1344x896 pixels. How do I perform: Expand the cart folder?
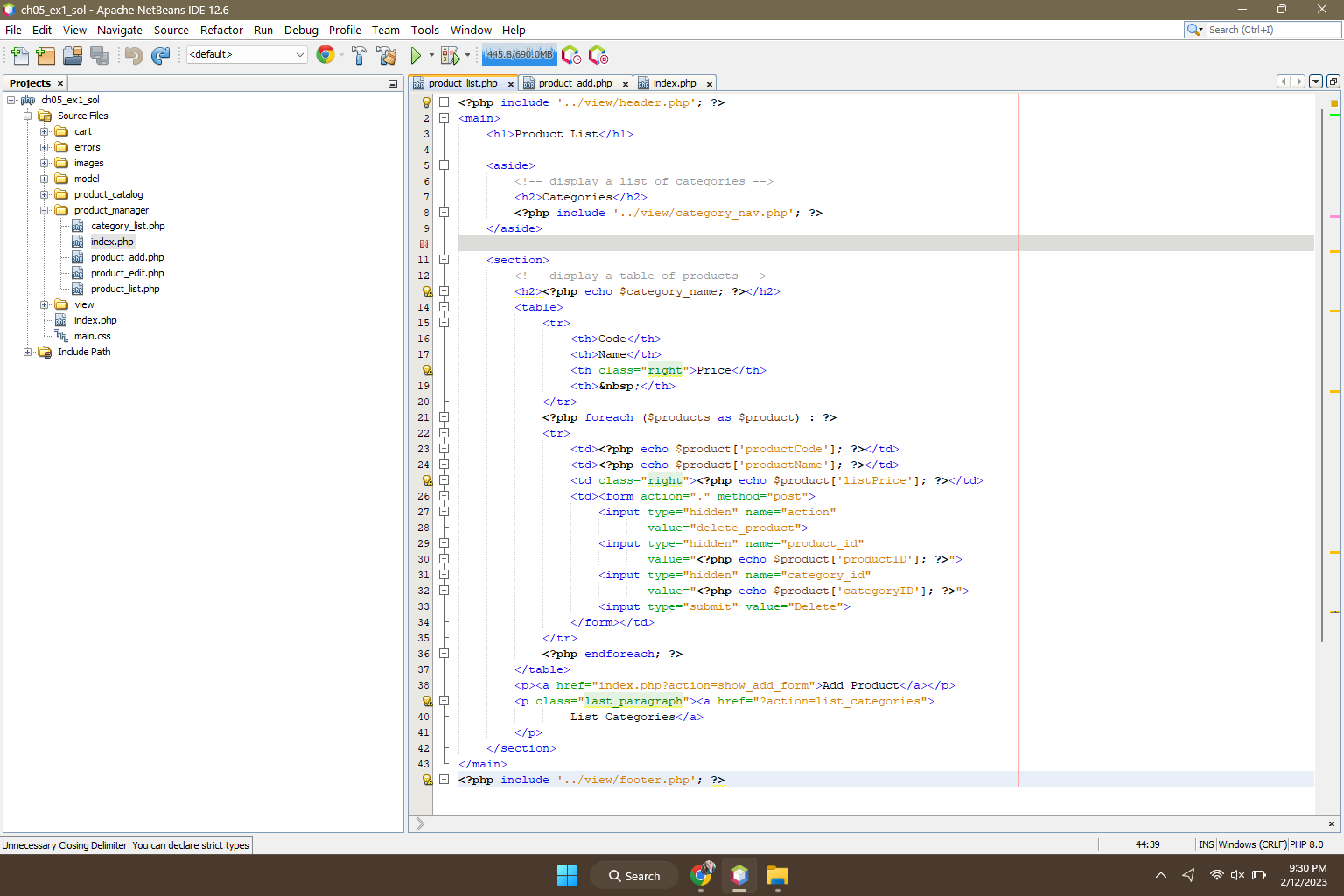pyautogui.click(x=45, y=131)
